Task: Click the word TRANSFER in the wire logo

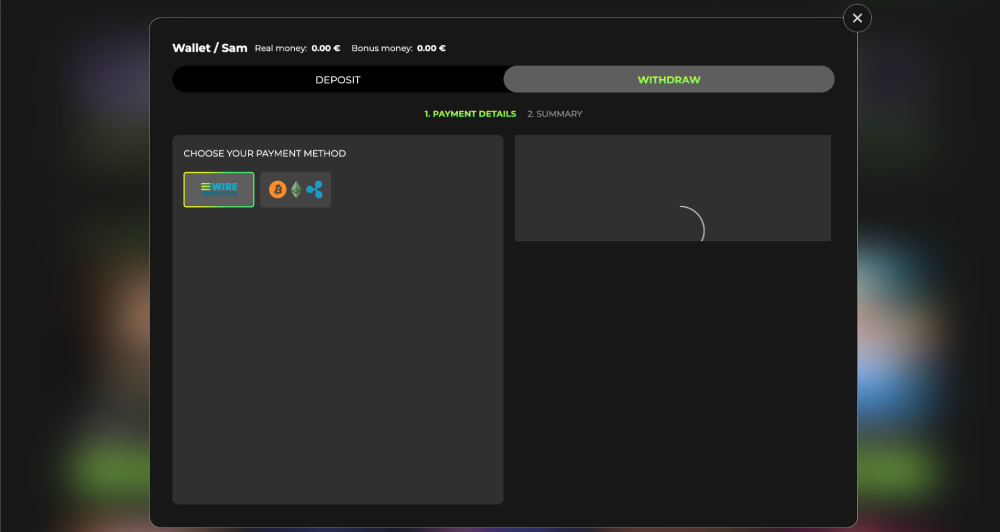Action: pyautogui.click(x=219, y=194)
